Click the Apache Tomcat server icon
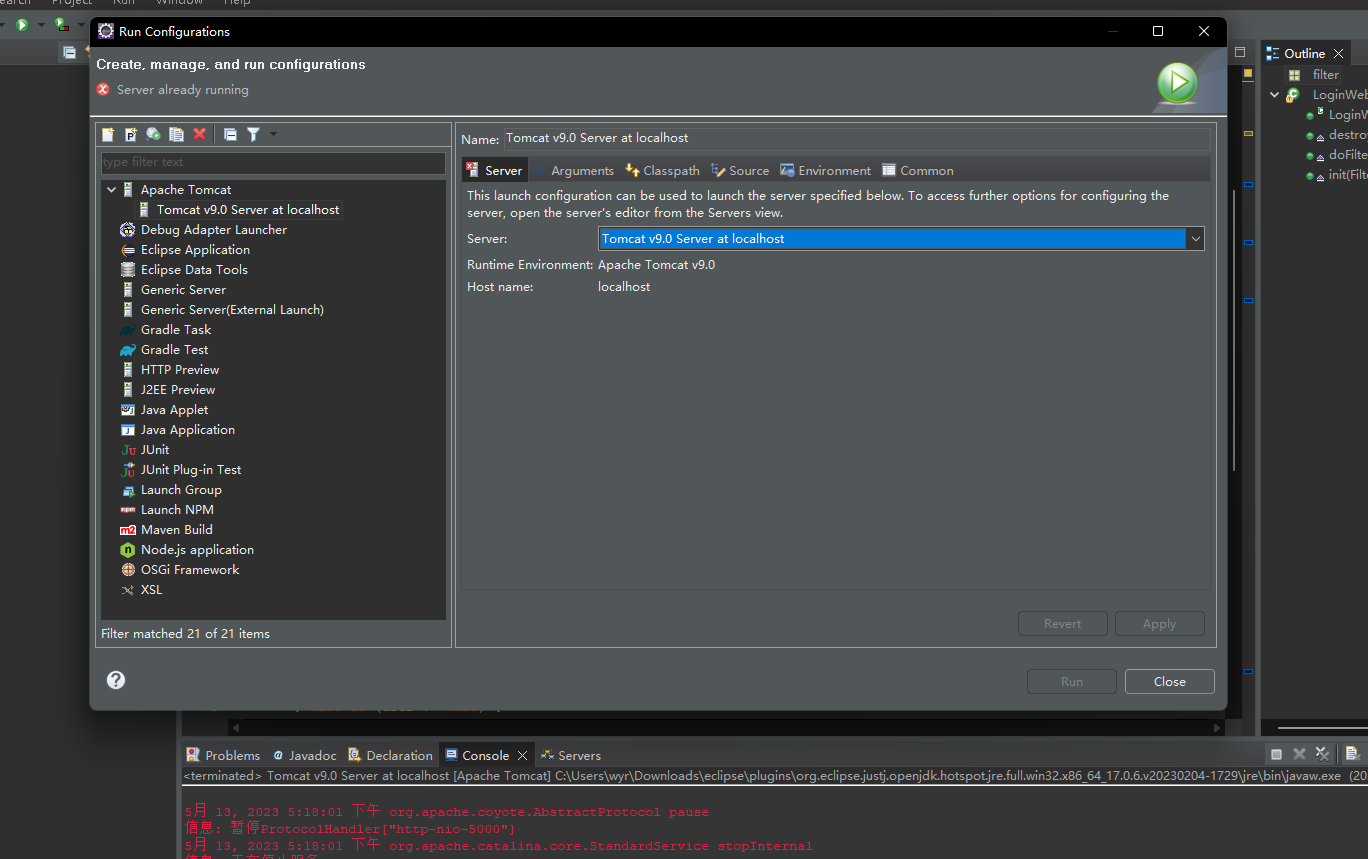The height and width of the screenshot is (859, 1368). [128, 189]
